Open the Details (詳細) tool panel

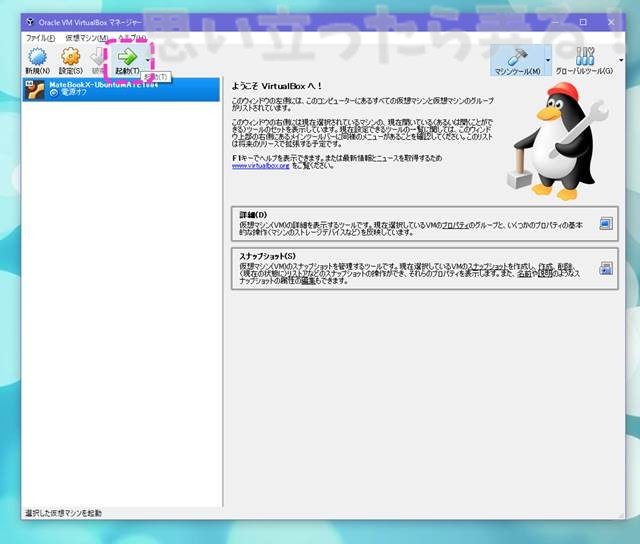(x=424, y=224)
